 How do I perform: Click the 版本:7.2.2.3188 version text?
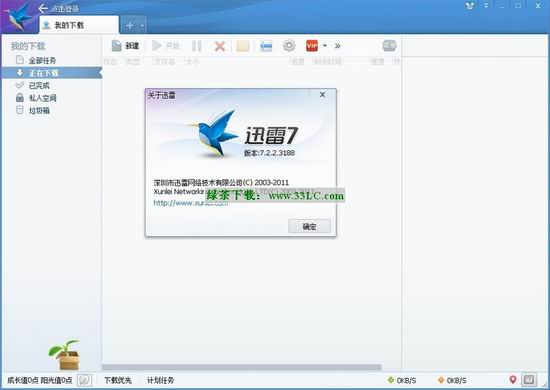[269, 153]
